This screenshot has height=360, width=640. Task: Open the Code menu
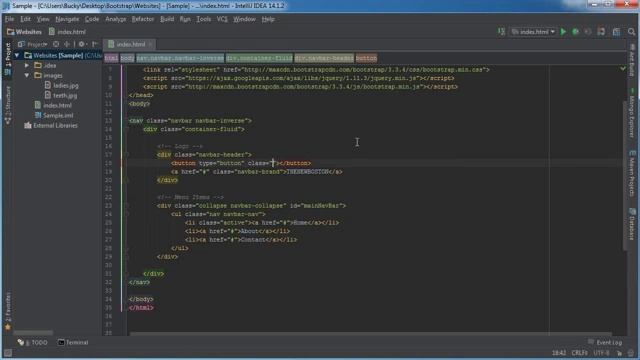click(x=92, y=19)
